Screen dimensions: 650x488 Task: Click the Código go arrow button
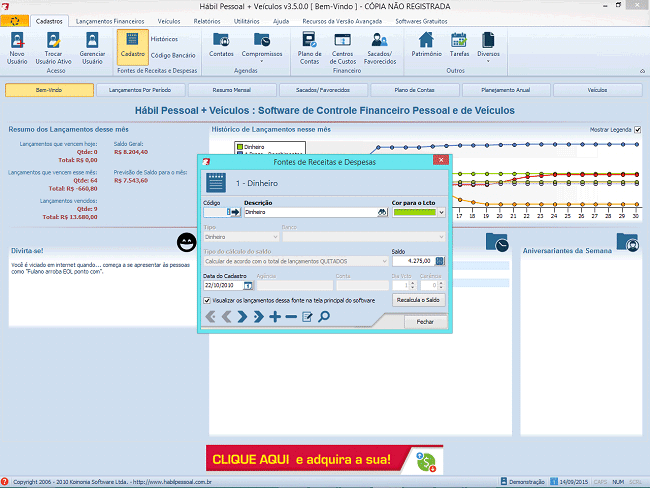click(x=235, y=212)
